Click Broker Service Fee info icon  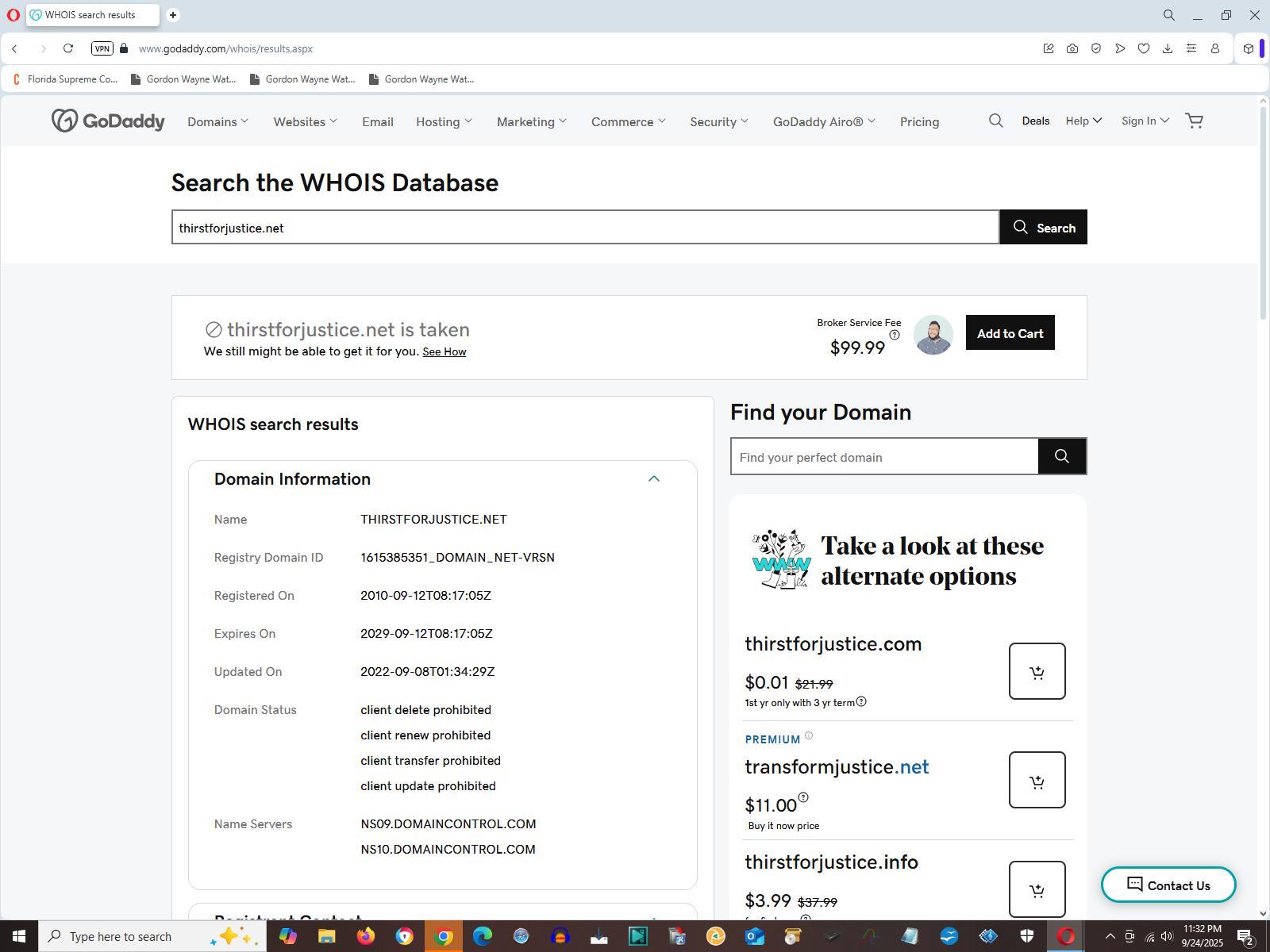pos(895,336)
